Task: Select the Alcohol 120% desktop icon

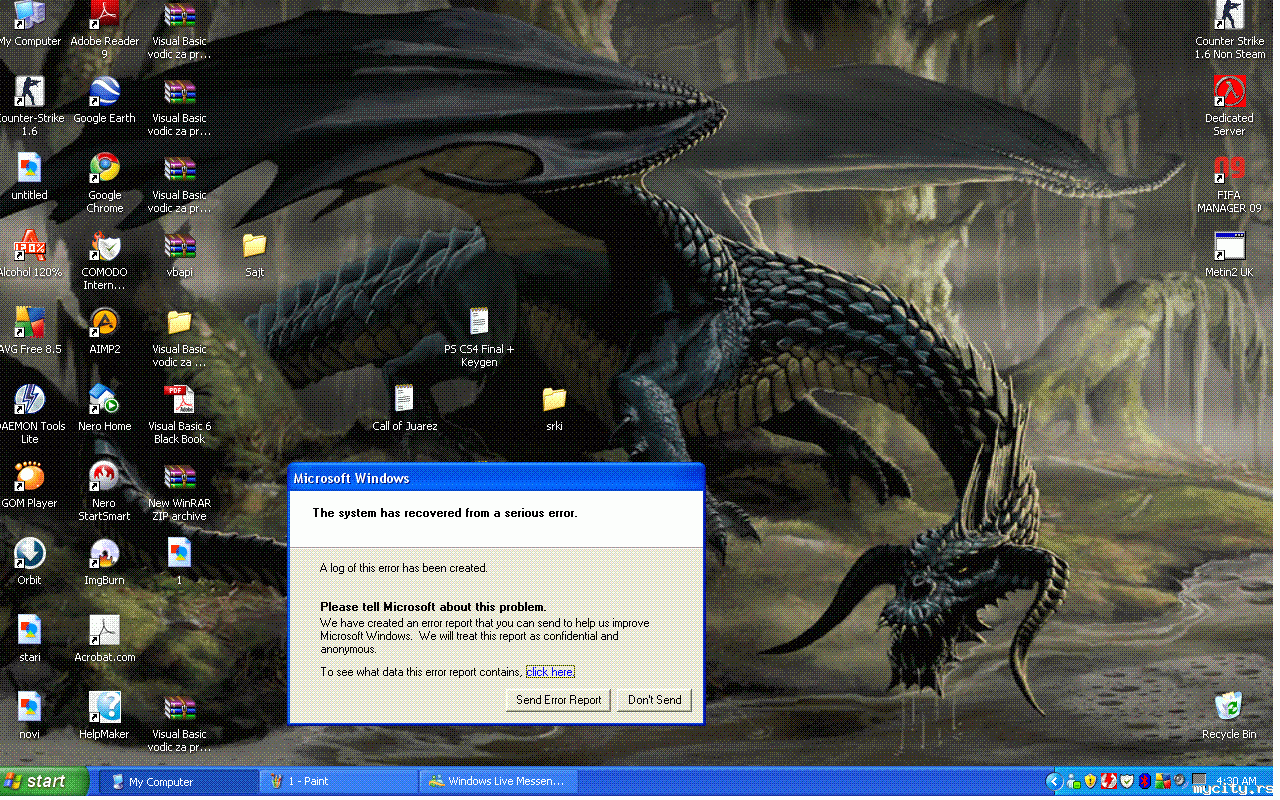Action: pyautogui.click(x=30, y=254)
